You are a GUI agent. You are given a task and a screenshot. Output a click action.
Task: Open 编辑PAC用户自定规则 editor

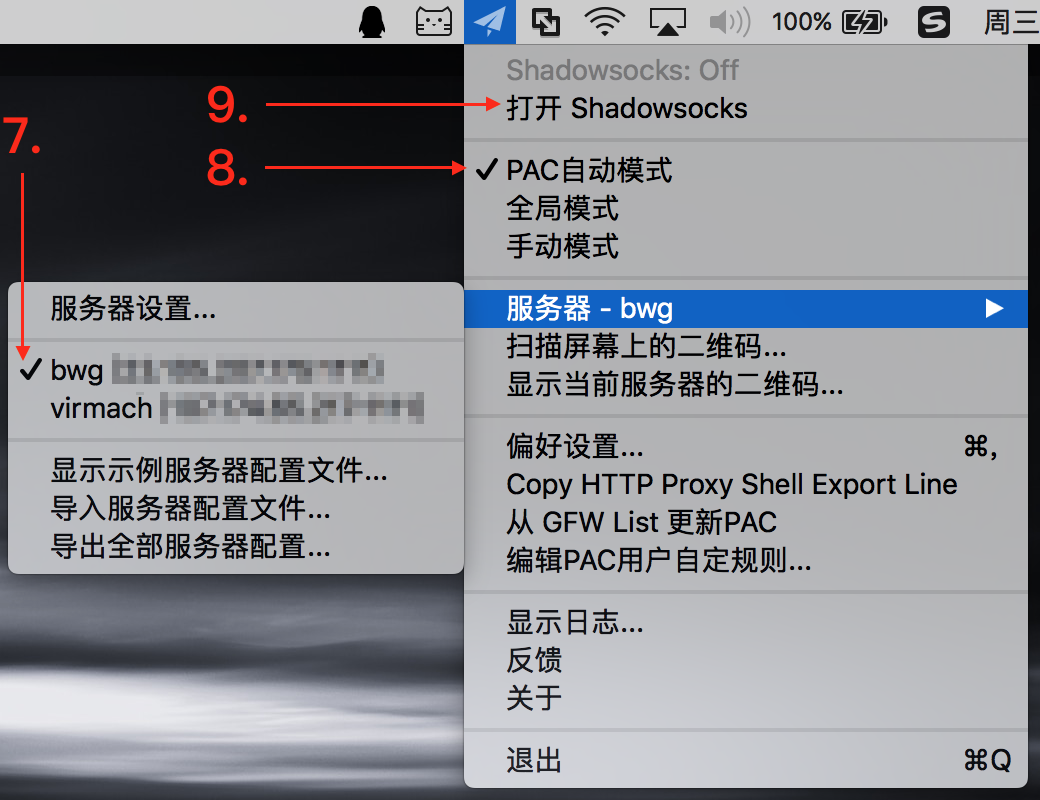(746, 561)
